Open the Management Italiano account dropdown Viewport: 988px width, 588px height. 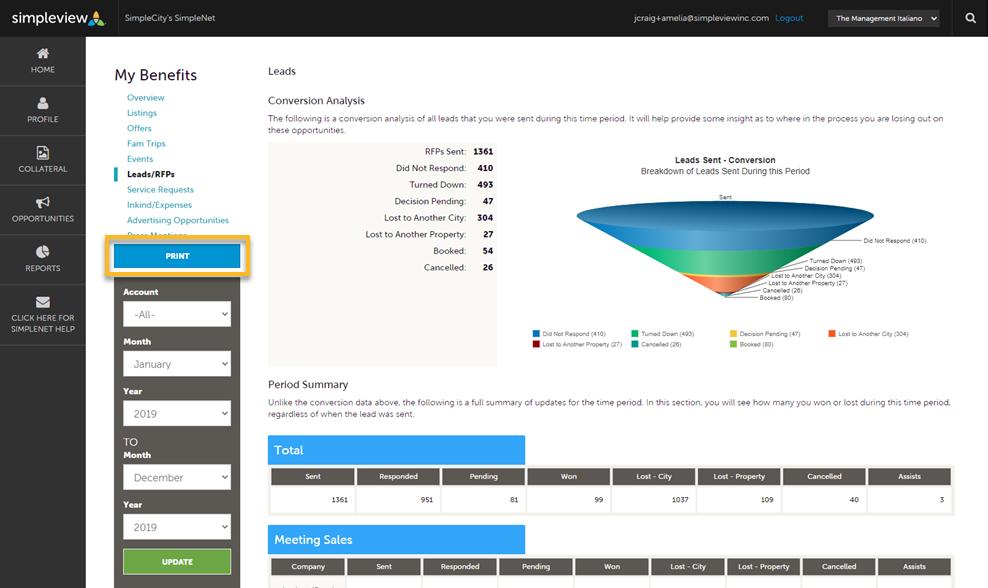tap(883, 18)
